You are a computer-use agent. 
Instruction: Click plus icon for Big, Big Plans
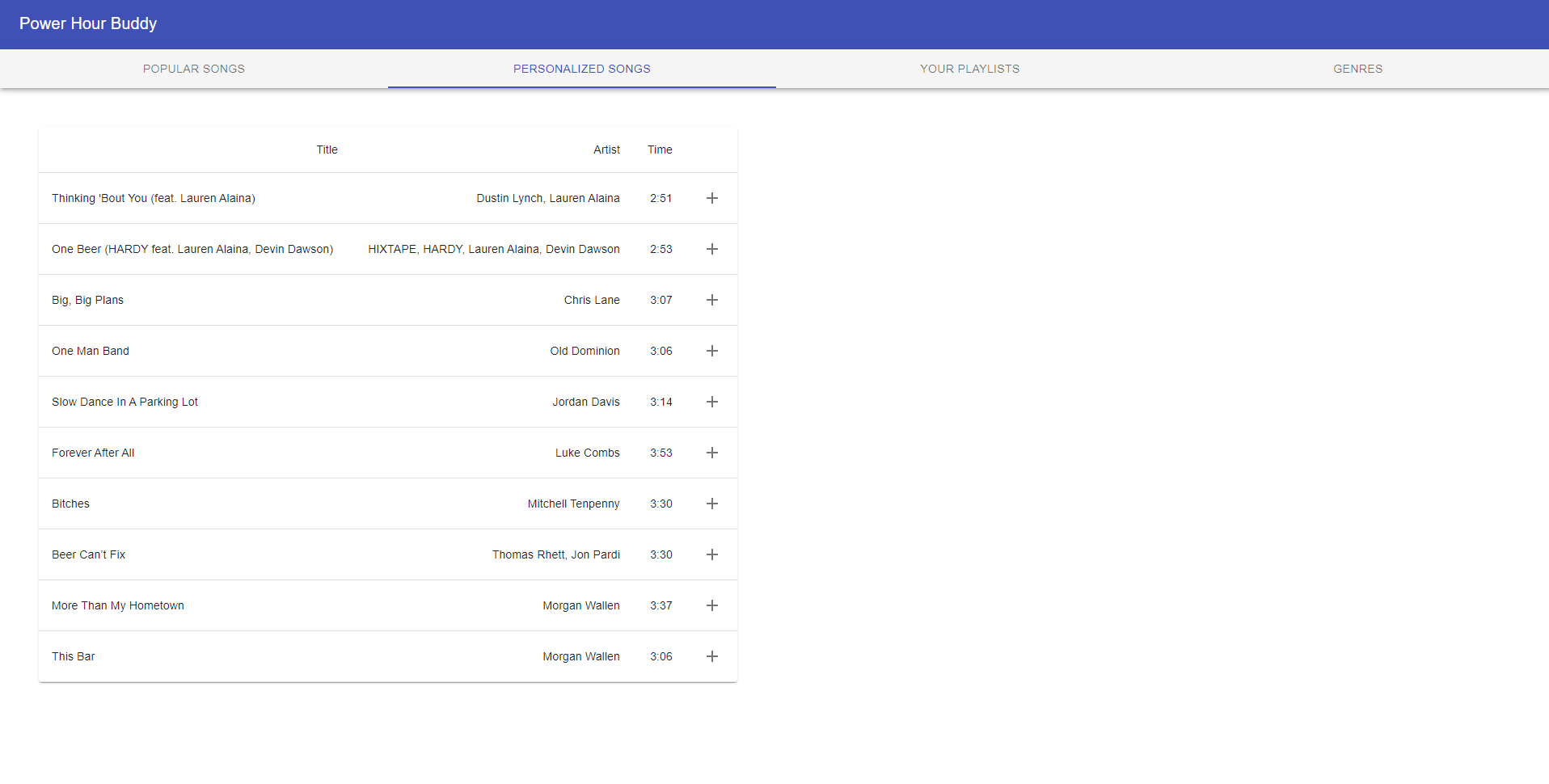tap(712, 300)
